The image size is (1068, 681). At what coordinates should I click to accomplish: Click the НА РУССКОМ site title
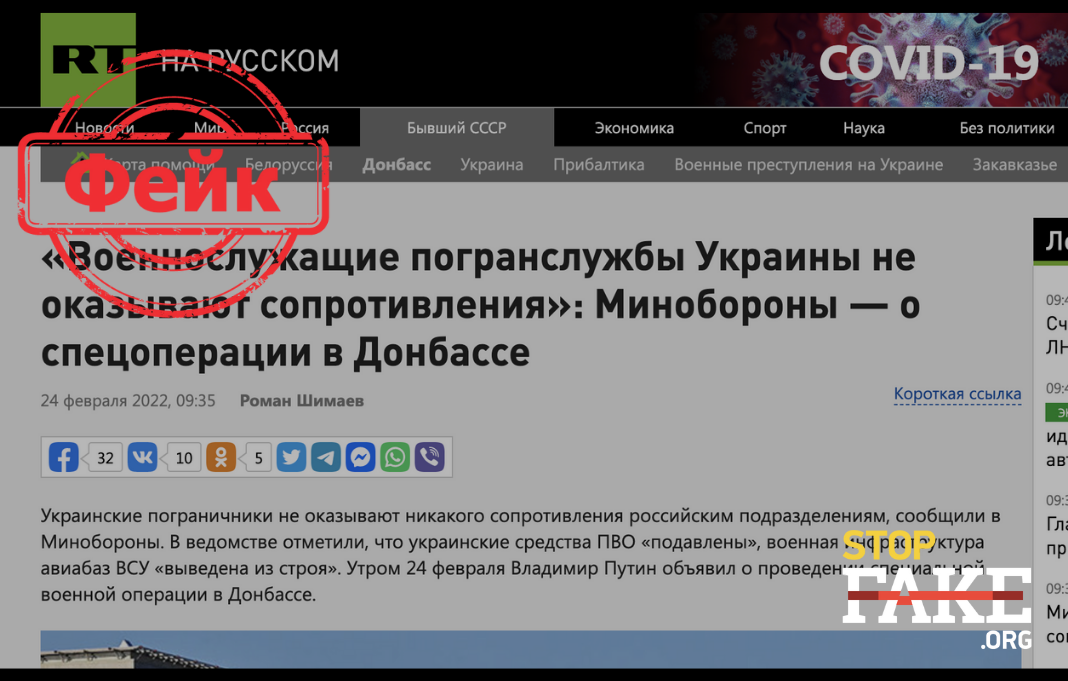click(x=249, y=61)
